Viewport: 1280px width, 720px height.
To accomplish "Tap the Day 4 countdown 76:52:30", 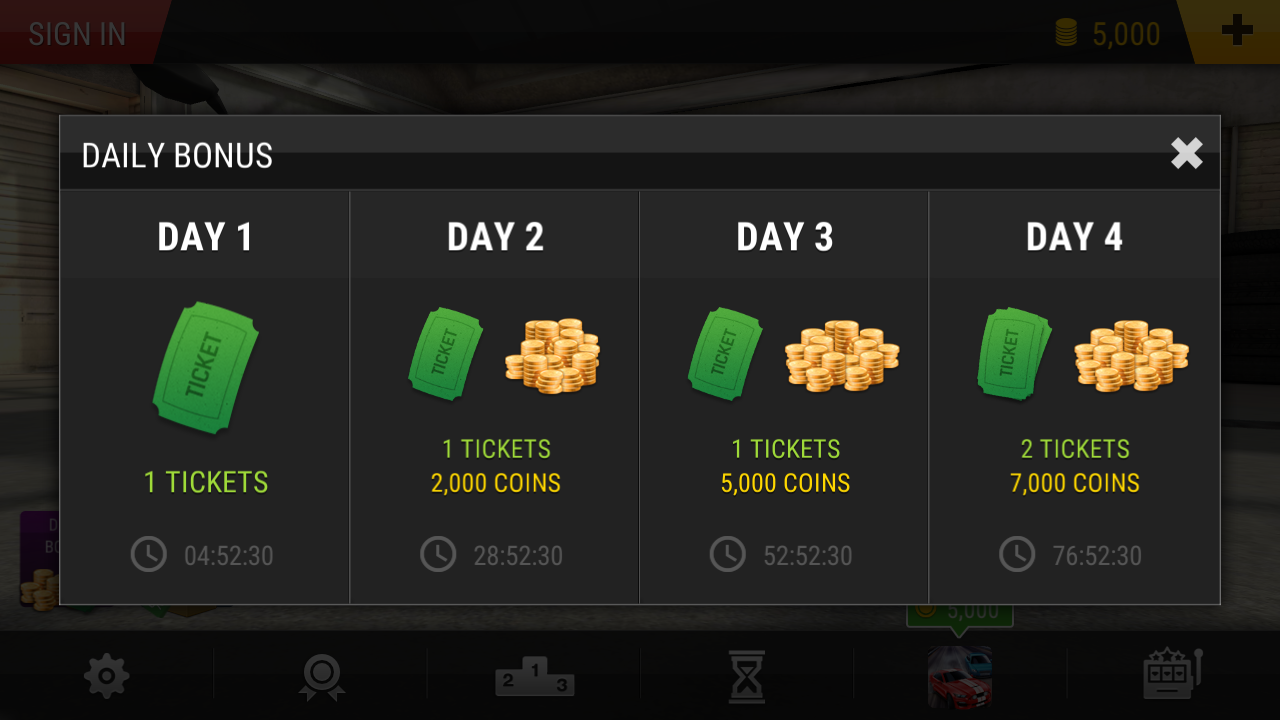I will click(1097, 556).
